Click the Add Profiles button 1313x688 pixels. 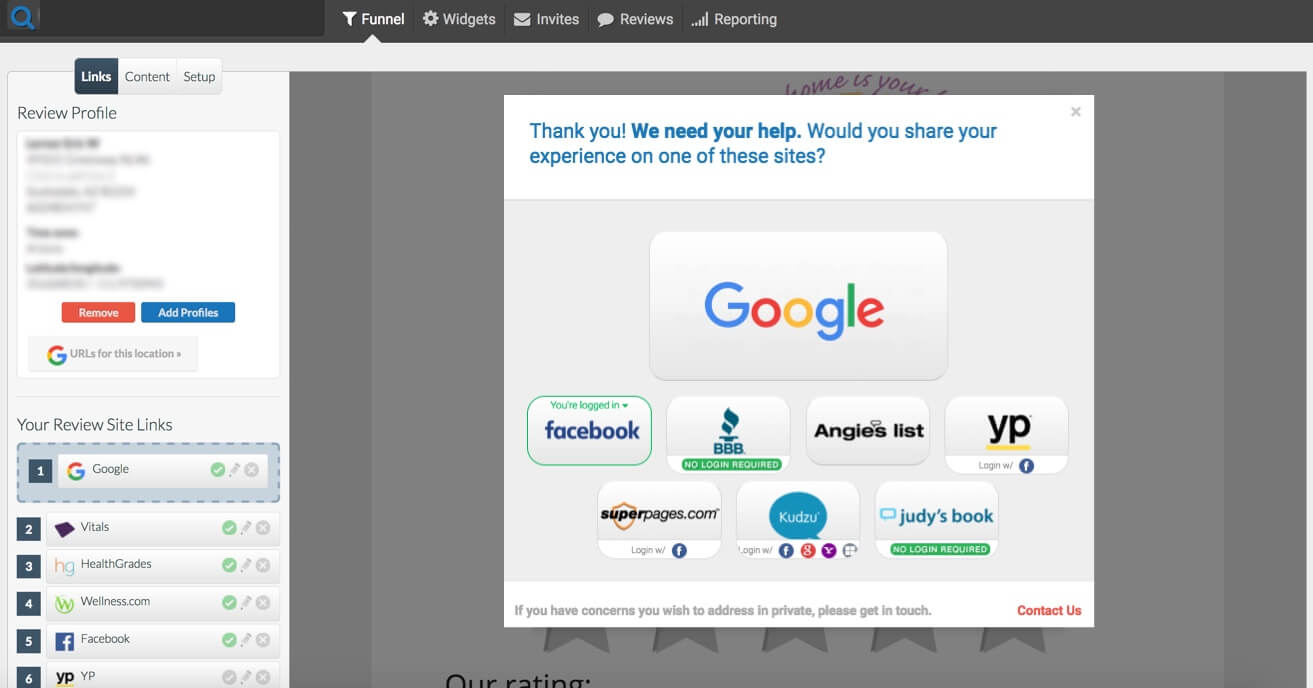point(188,313)
